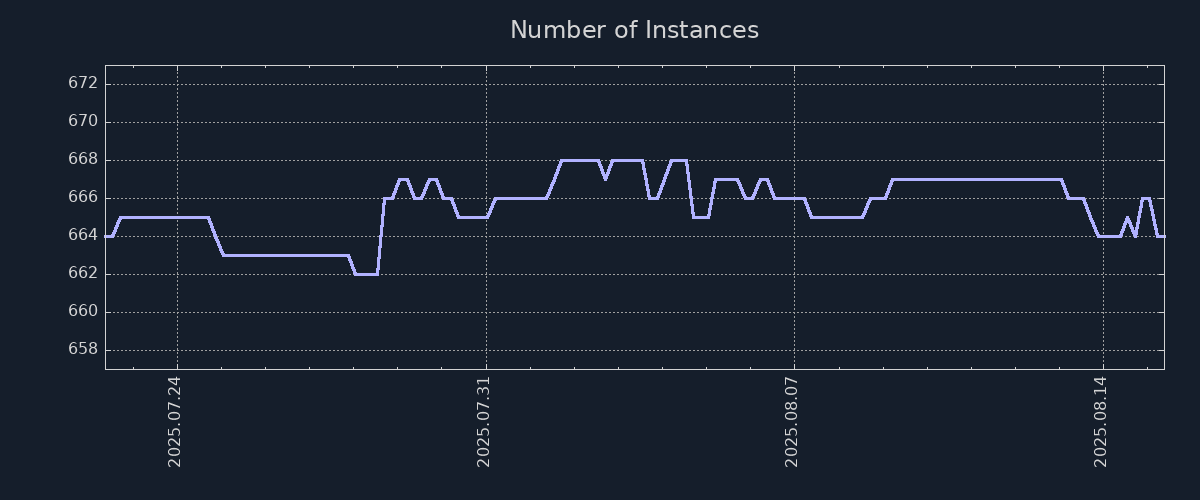Click the y-axis label 668
Screen dimensions: 1200x500
pos(83,159)
